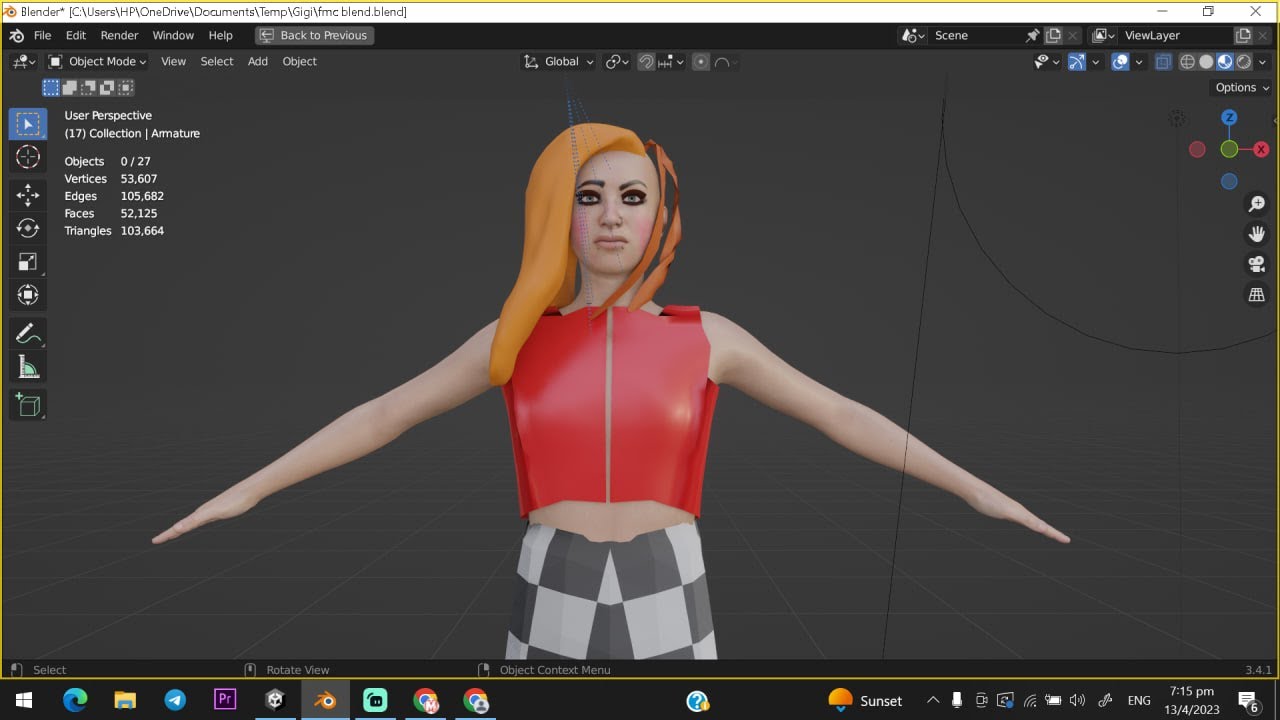Toggle X-ray mode in header

click(1163, 62)
